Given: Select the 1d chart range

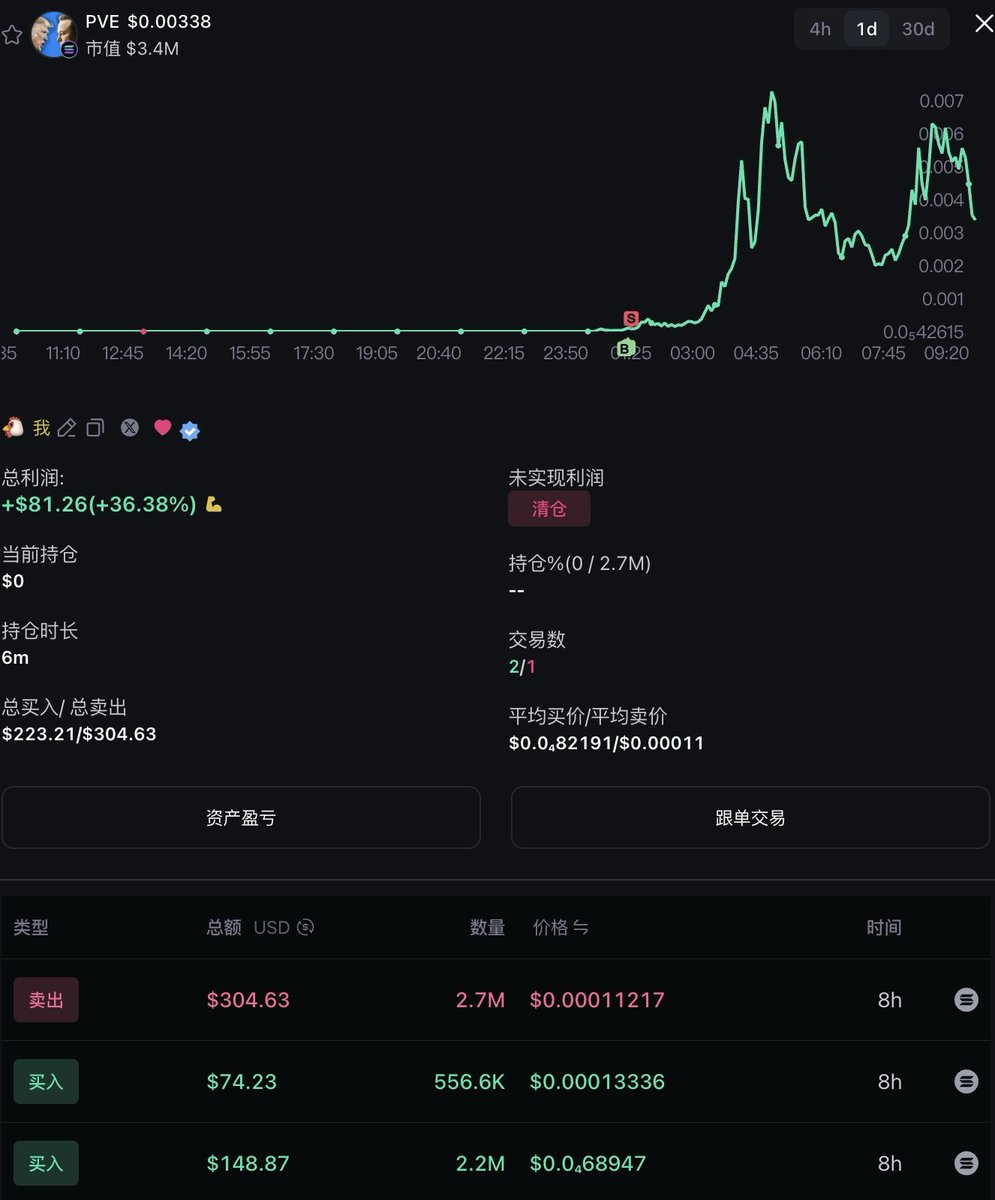Looking at the screenshot, I should tap(867, 29).
